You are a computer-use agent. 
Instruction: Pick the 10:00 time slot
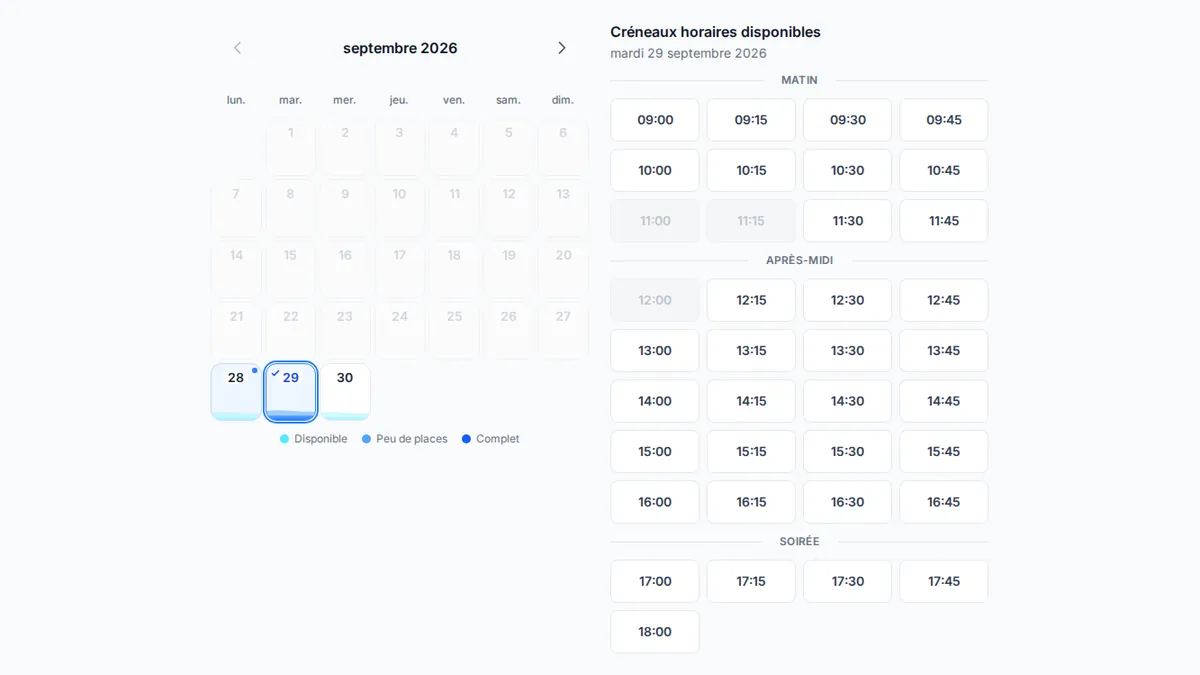pos(655,170)
